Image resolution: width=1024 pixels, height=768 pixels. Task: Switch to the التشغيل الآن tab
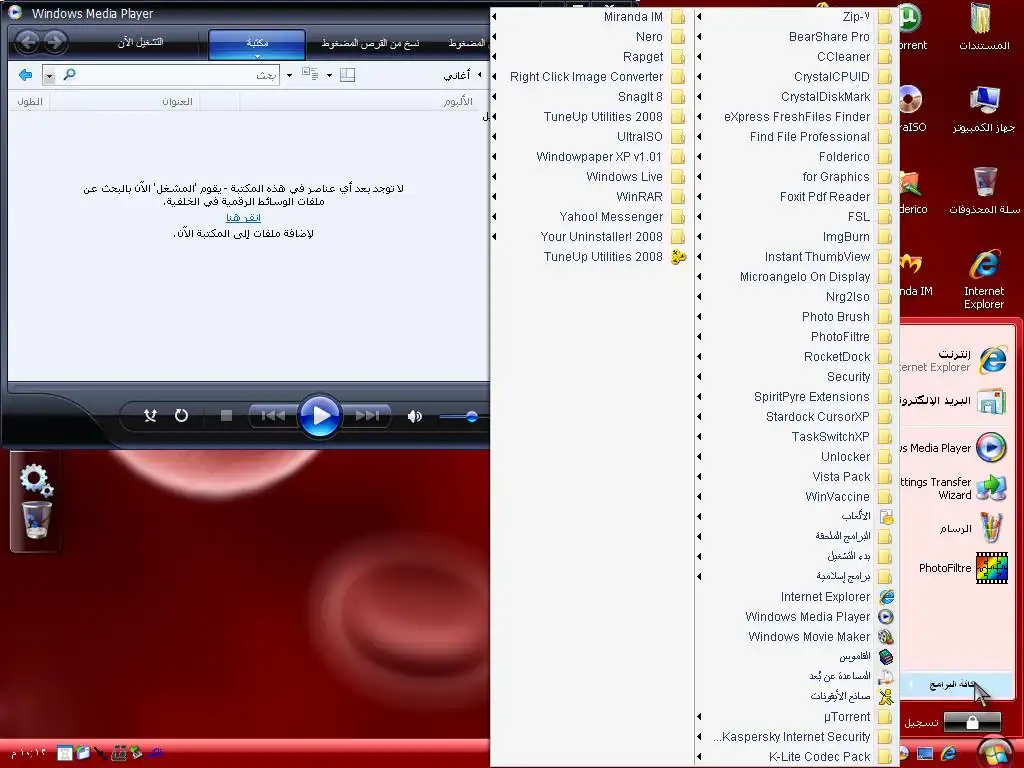140,42
